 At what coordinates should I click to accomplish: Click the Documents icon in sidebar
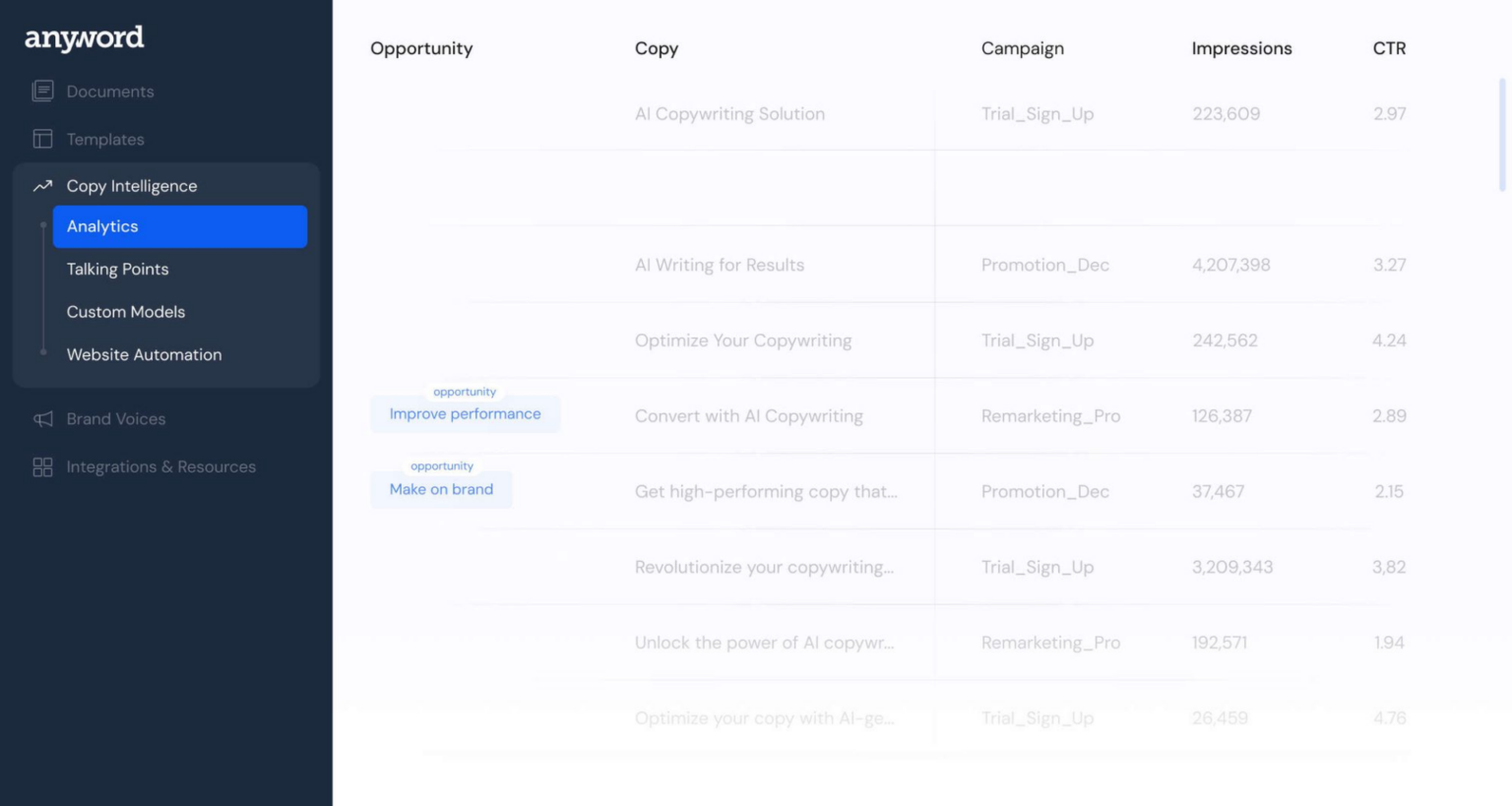42,92
